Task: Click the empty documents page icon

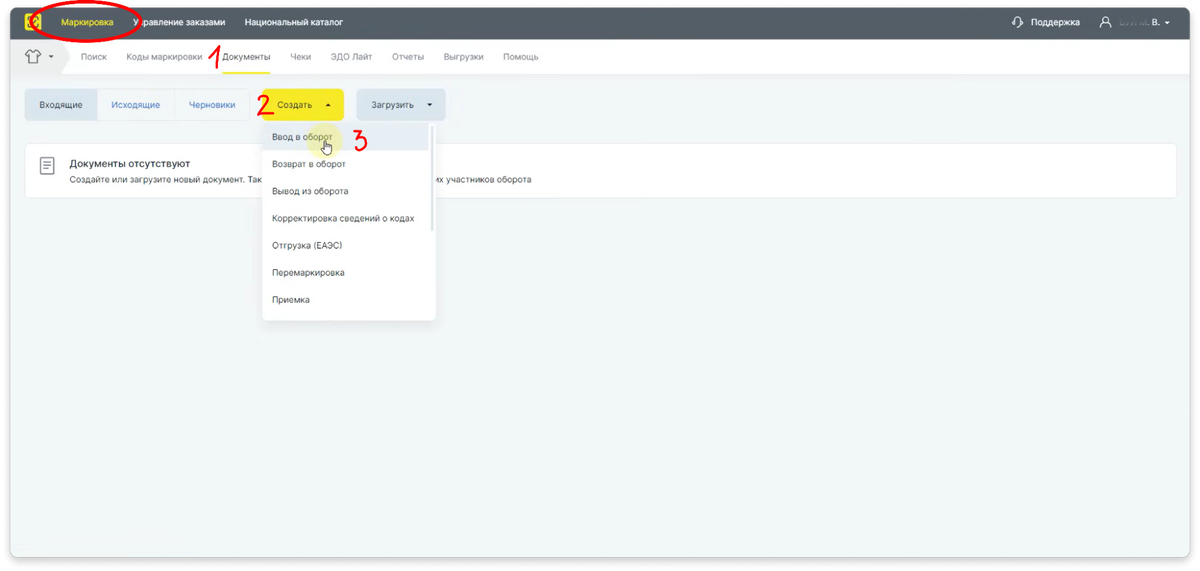Action: 47,166
